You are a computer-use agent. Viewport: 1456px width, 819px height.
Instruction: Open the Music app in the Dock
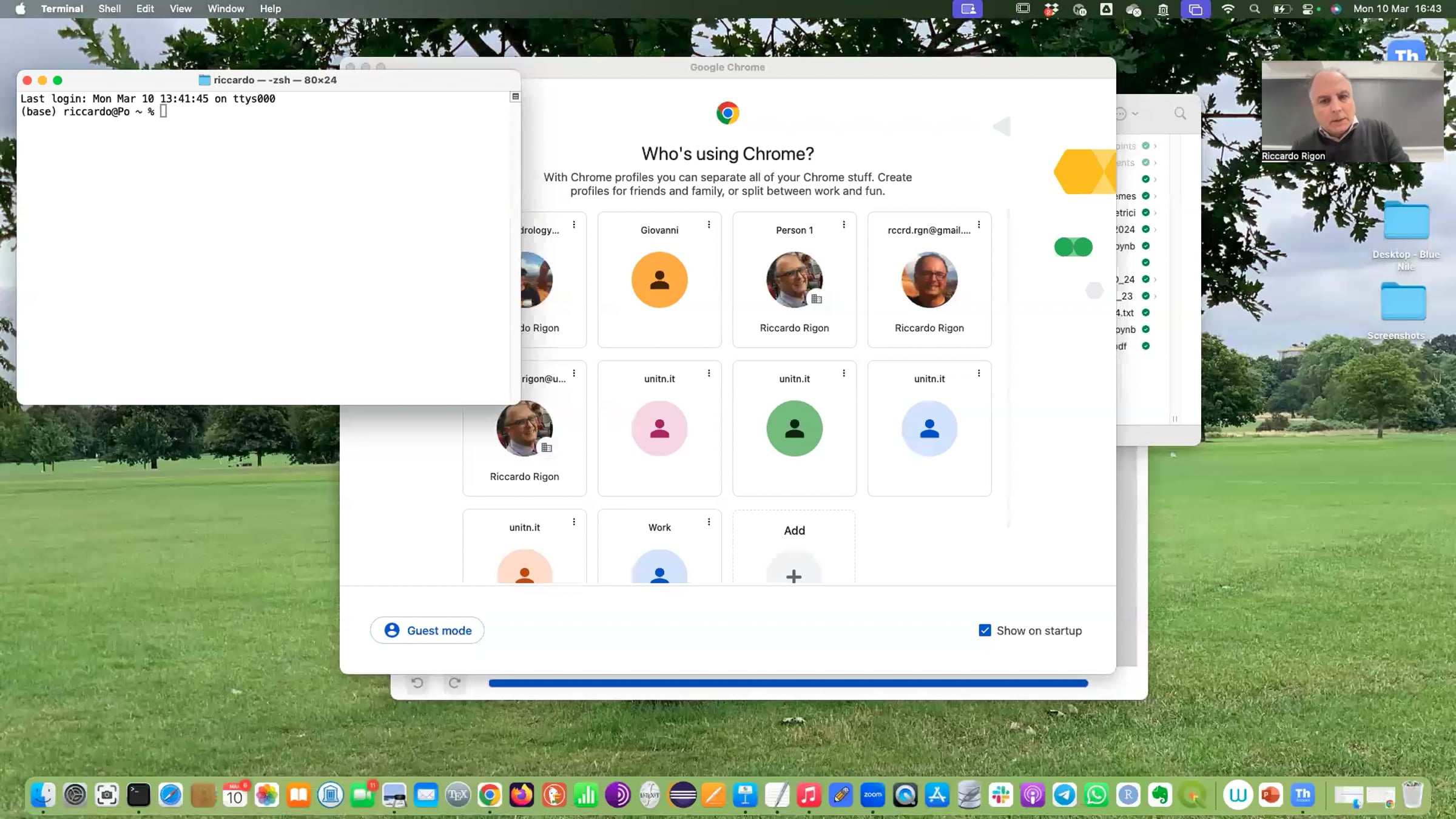click(809, 795)
